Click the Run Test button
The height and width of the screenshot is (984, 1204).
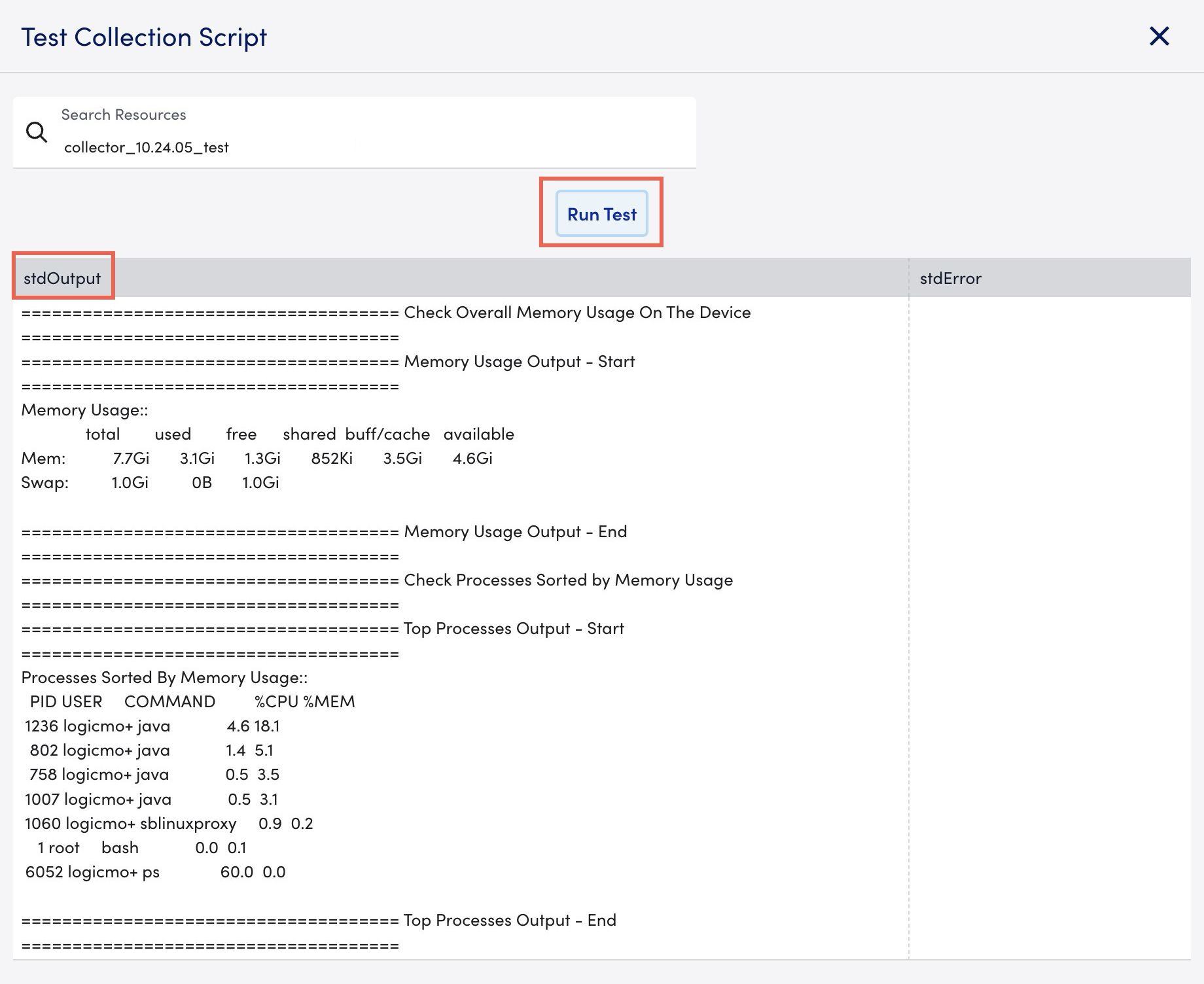[601, 213]
